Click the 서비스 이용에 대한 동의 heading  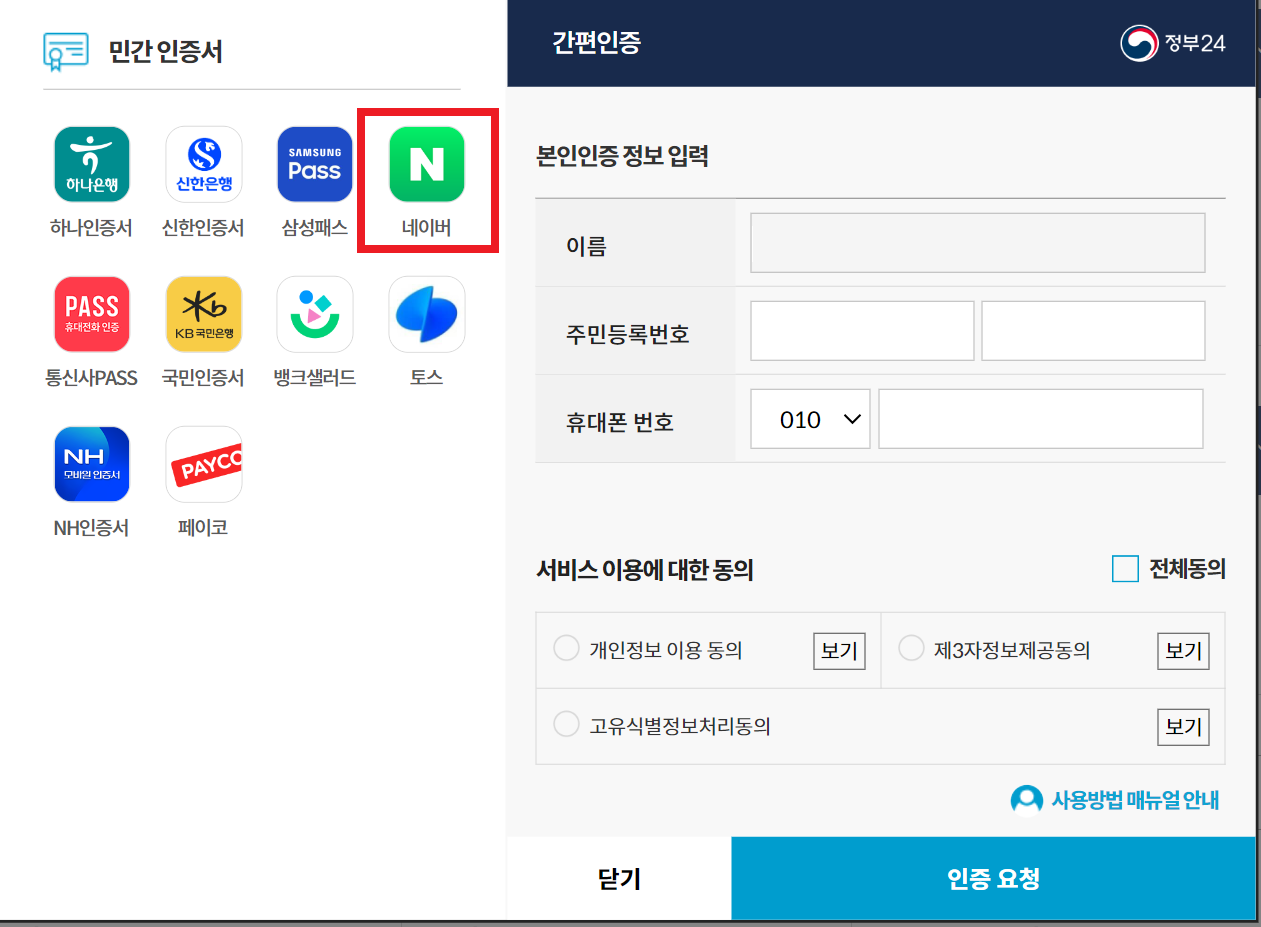click(x=645, y=570)
